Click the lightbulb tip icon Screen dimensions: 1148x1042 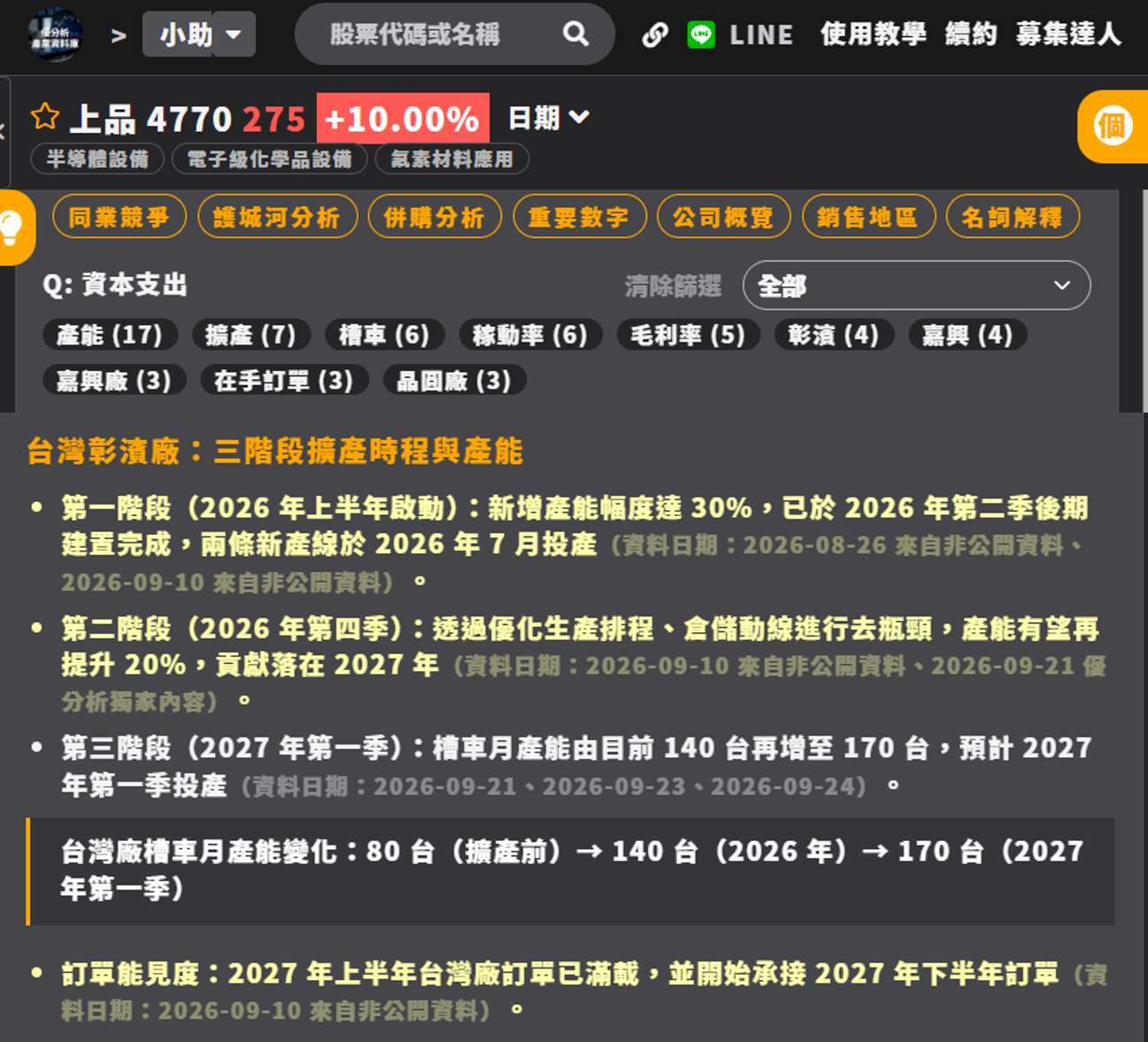(12, 227)
